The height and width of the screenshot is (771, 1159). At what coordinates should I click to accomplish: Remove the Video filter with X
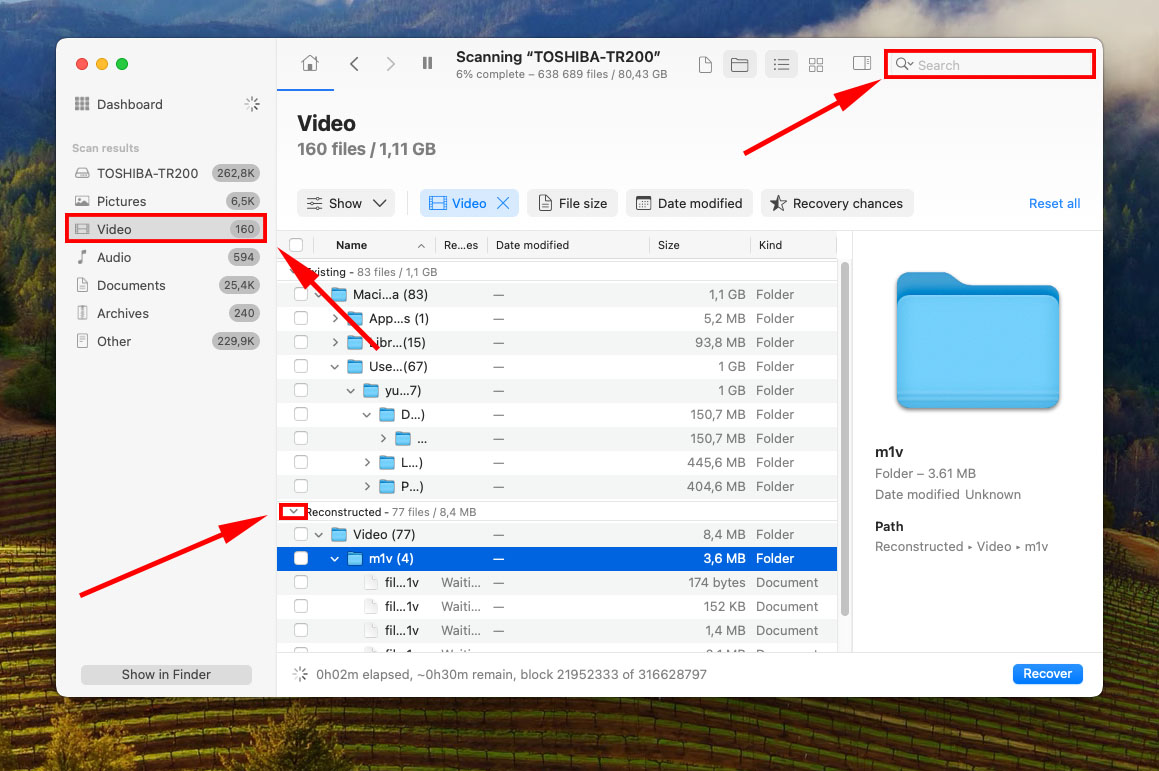503,203
